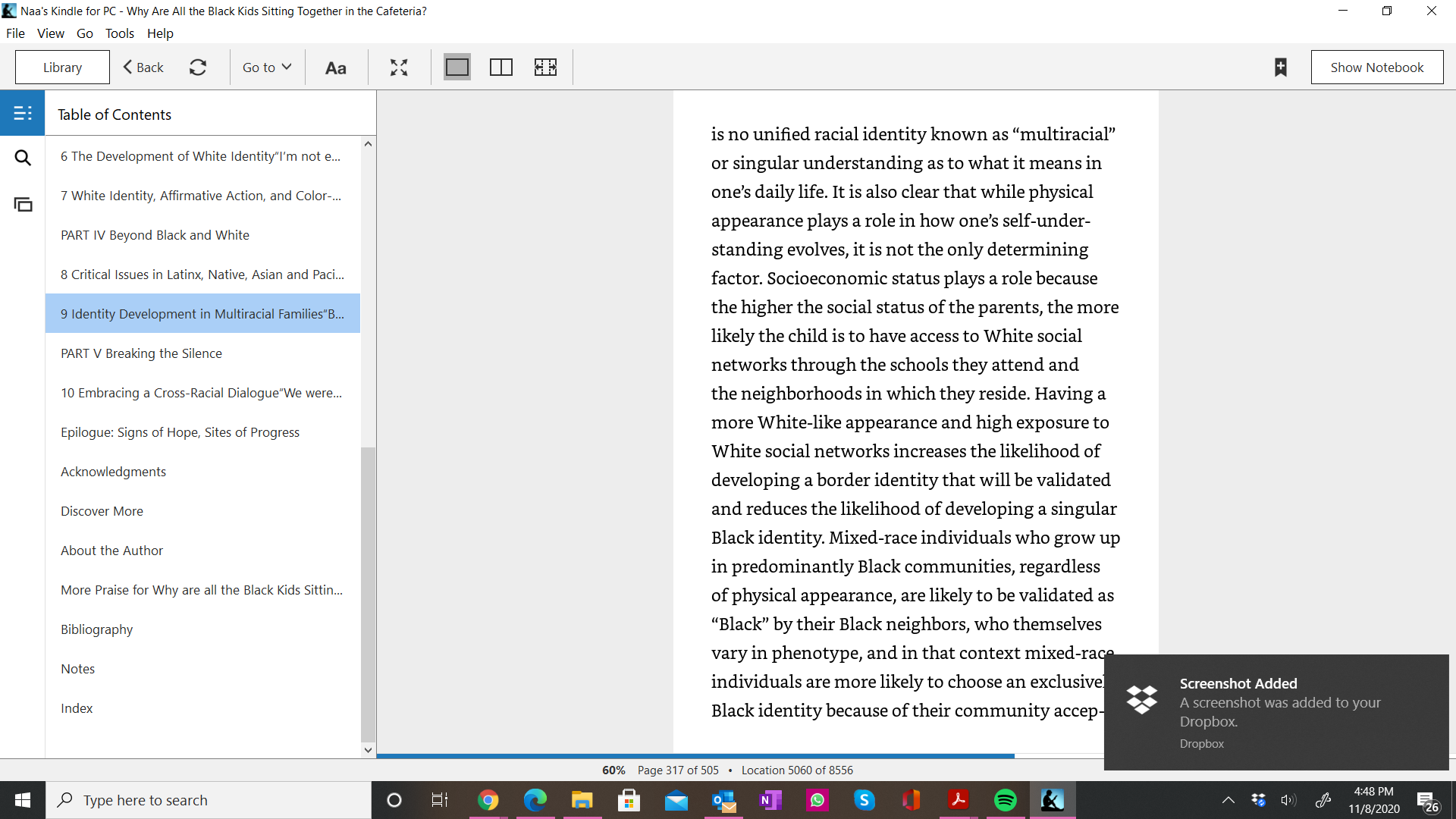Open the Go menu

[x=85, y=33]
